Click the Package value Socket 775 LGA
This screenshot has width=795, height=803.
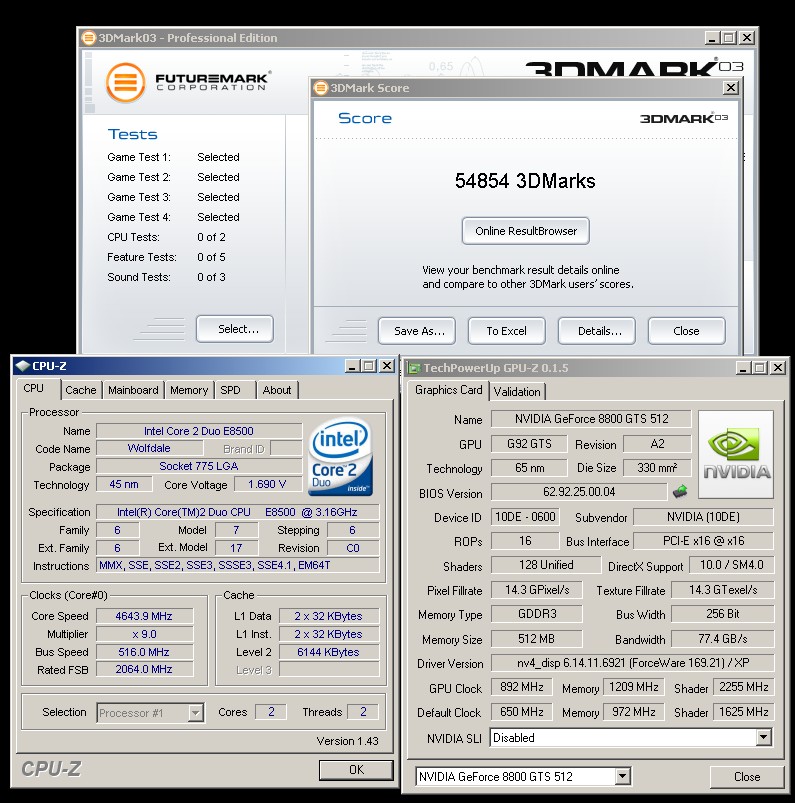(199, 466)
